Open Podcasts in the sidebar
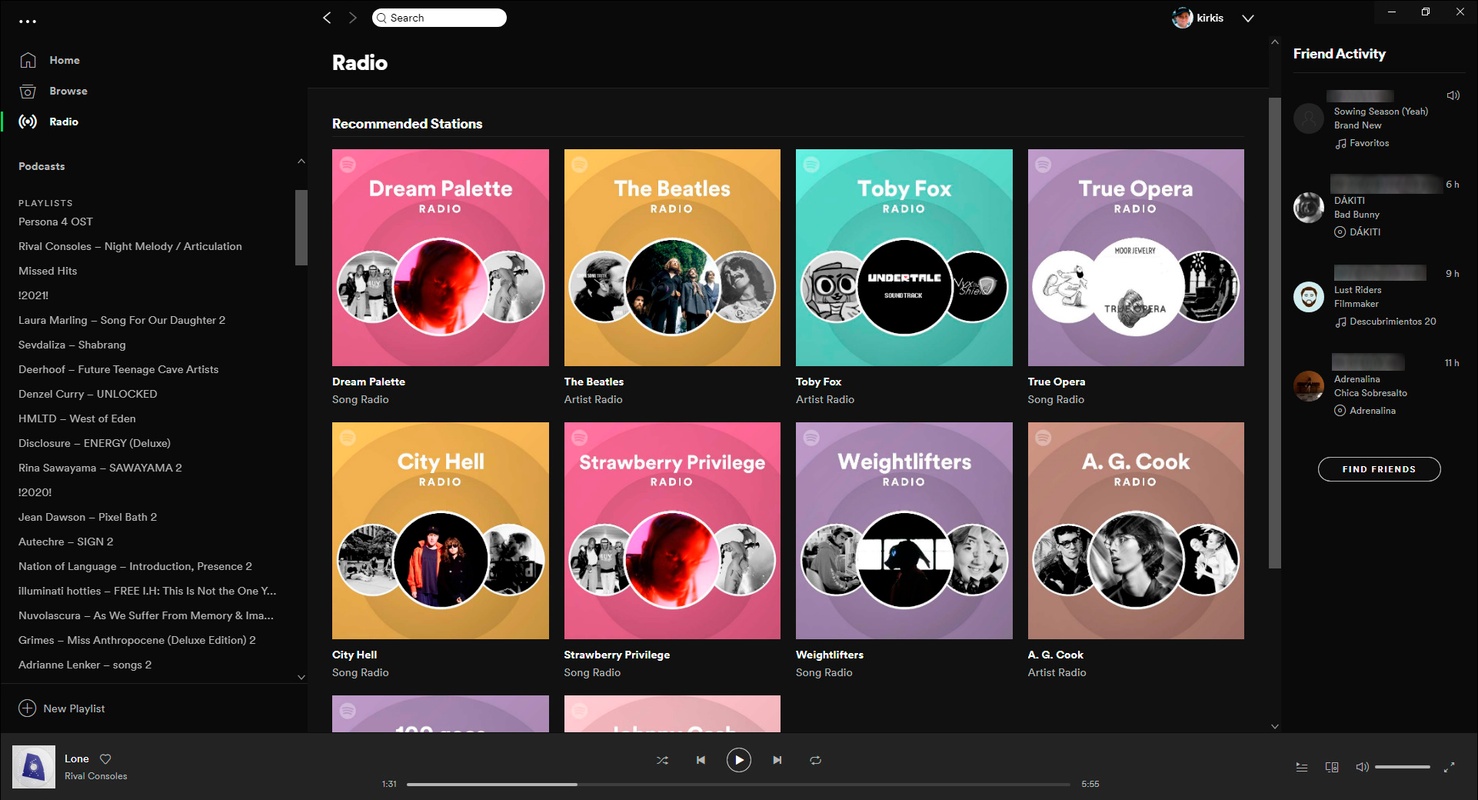The image size is (1478, 800). click(x=42, y=166)
